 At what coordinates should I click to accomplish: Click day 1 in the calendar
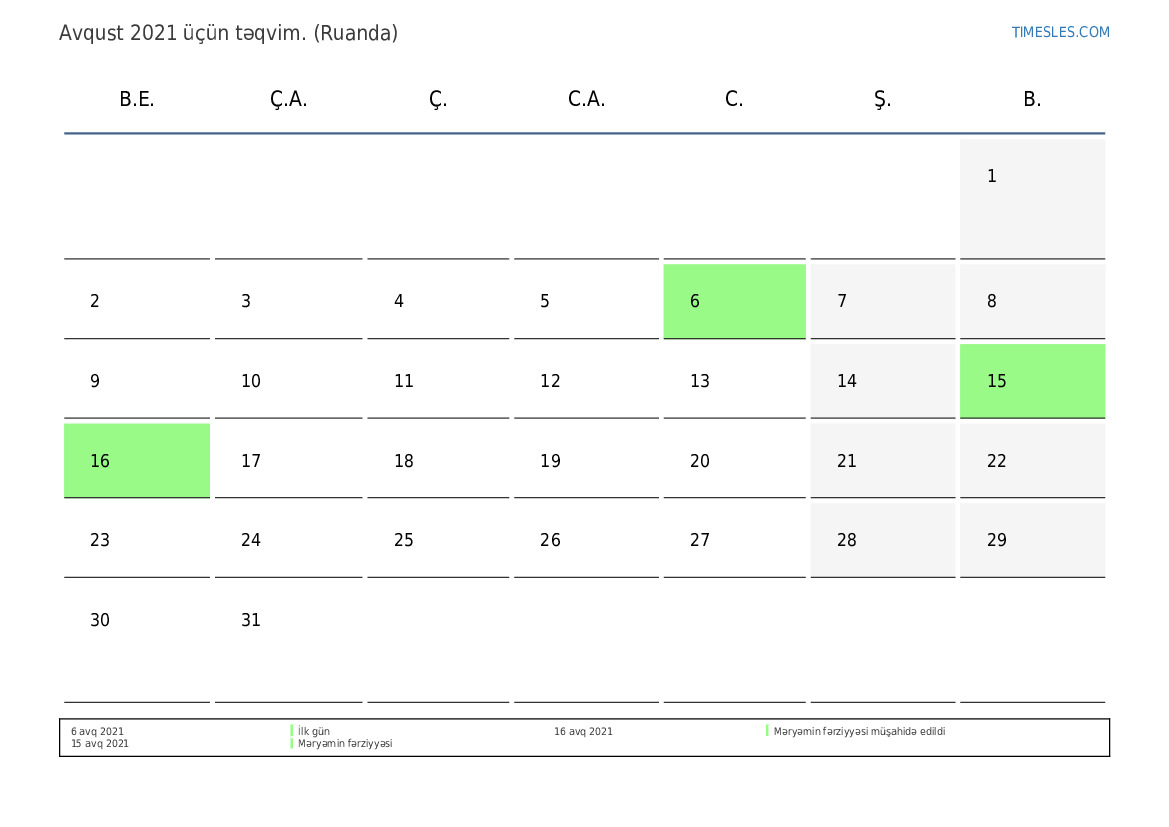(1033, 198)
